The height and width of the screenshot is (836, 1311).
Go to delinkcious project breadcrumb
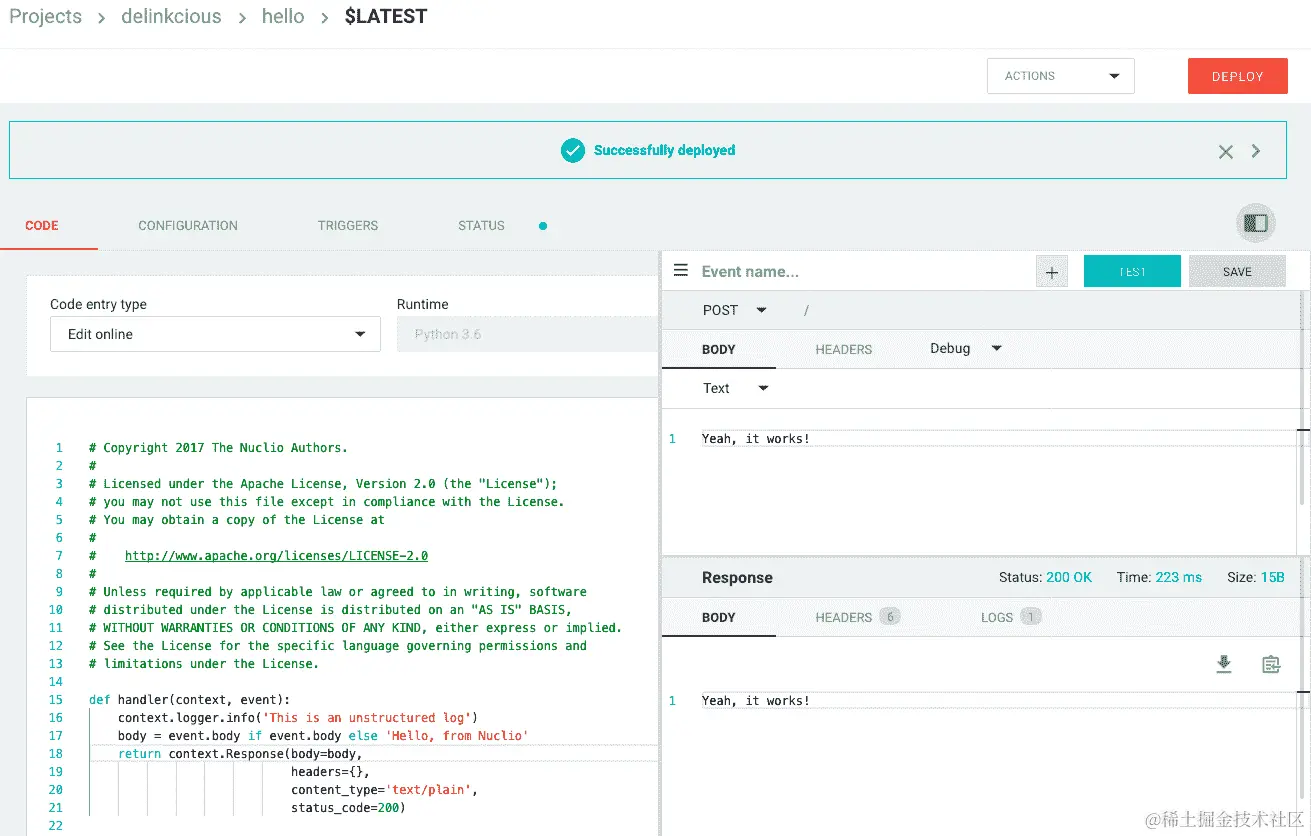(171, 17)
